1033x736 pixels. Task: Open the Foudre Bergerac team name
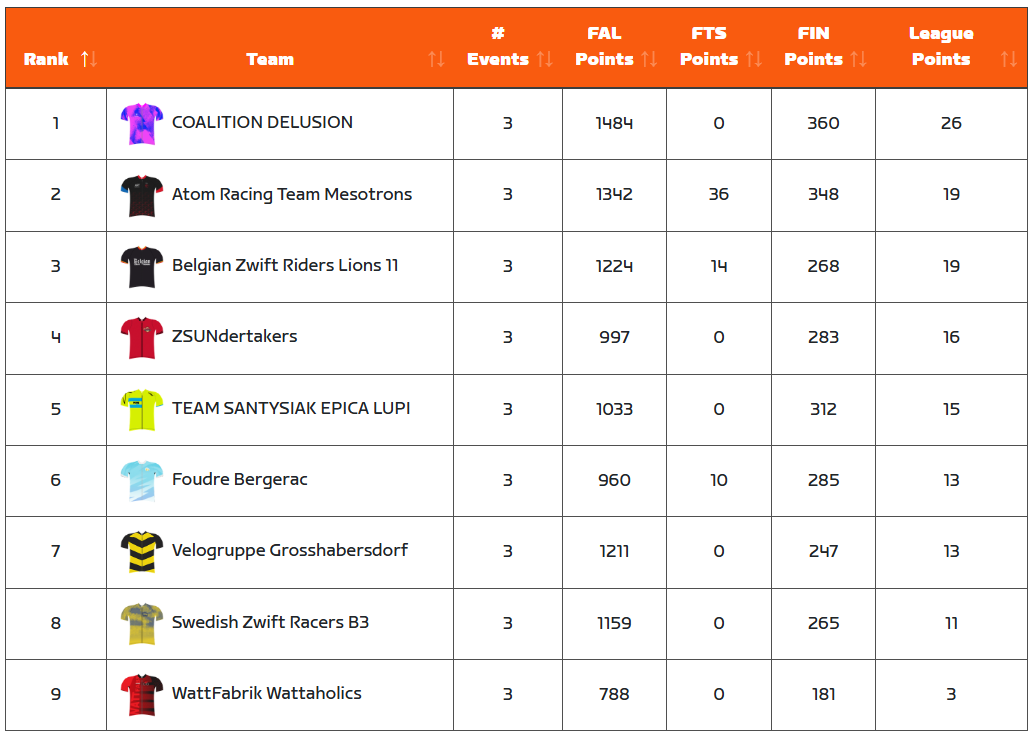[240, 480]
